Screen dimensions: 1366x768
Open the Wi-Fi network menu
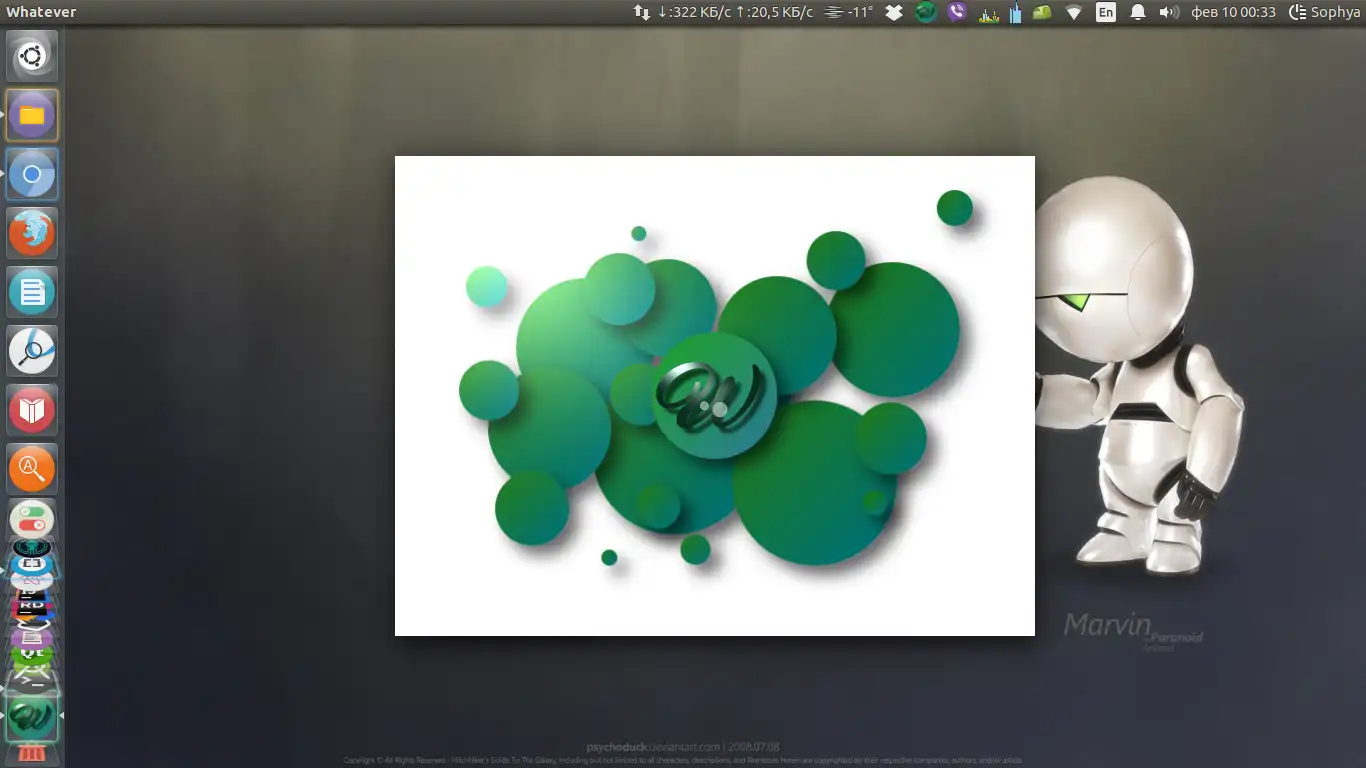[1074, 12]
